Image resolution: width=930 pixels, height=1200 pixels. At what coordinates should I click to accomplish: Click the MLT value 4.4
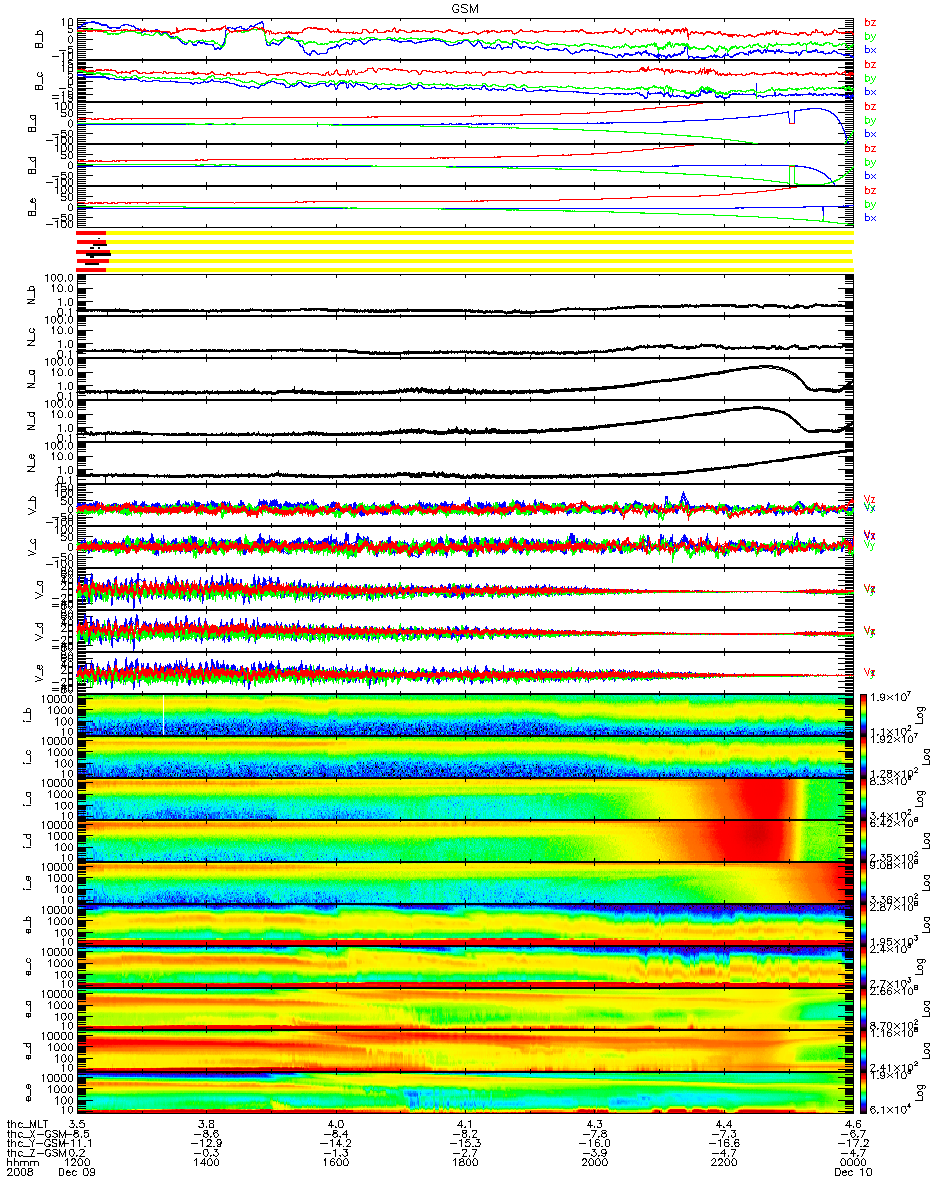(x=723, y=1124)
